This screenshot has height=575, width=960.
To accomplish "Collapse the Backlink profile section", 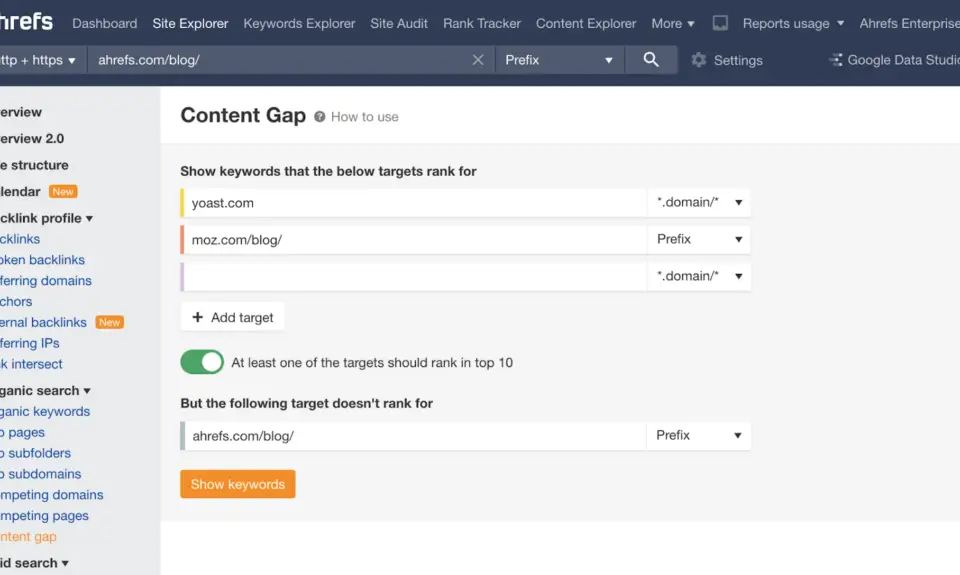I will point(47,218).
